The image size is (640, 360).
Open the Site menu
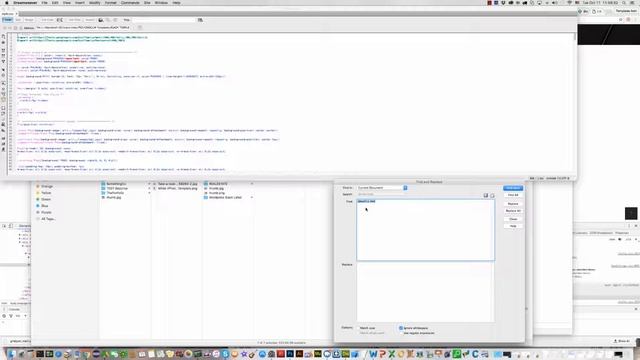click(147, 3)
